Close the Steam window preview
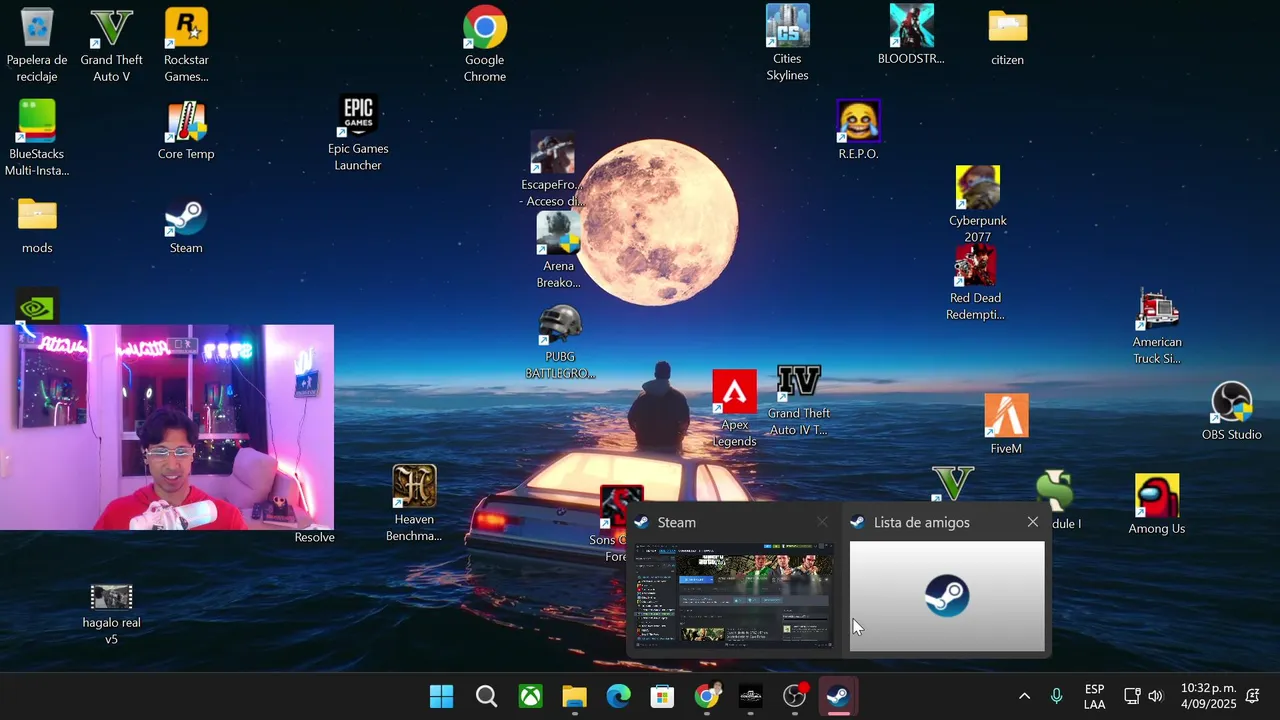Viewport: 1280px width, 720px height. click(822, 522)
